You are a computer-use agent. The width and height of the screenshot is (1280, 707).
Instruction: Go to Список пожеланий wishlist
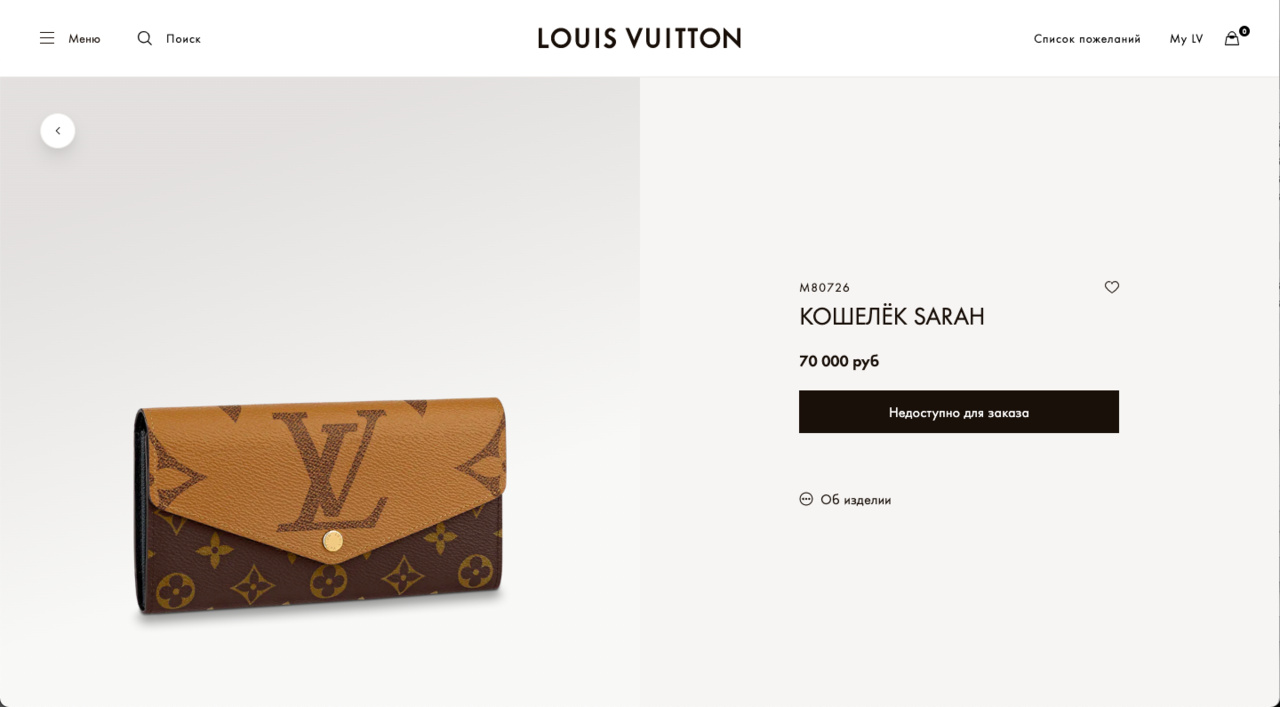(1087, 39)
